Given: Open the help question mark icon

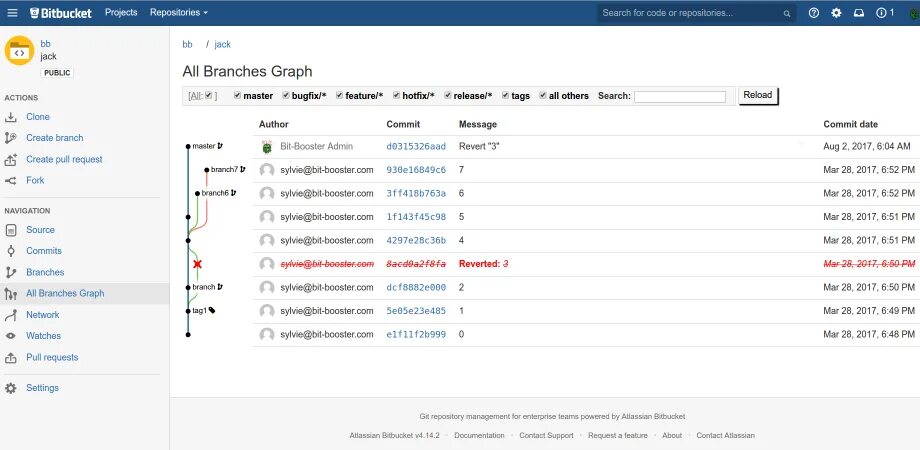Looking at the screenshot, I should [814, 12].
